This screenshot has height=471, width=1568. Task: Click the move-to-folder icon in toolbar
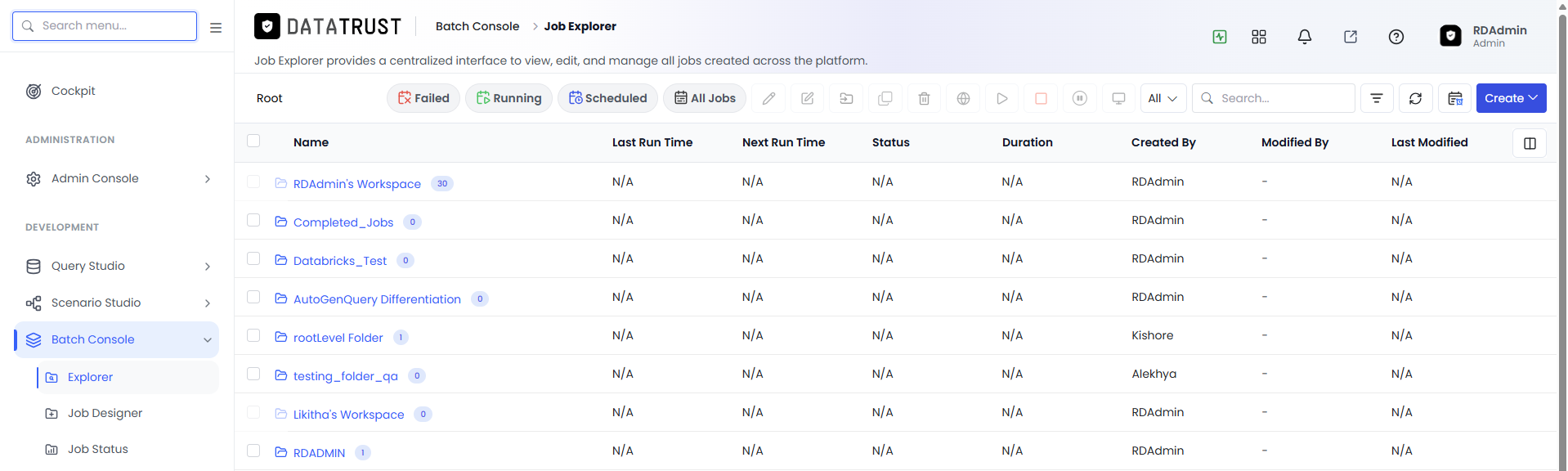tap(846, 98)
